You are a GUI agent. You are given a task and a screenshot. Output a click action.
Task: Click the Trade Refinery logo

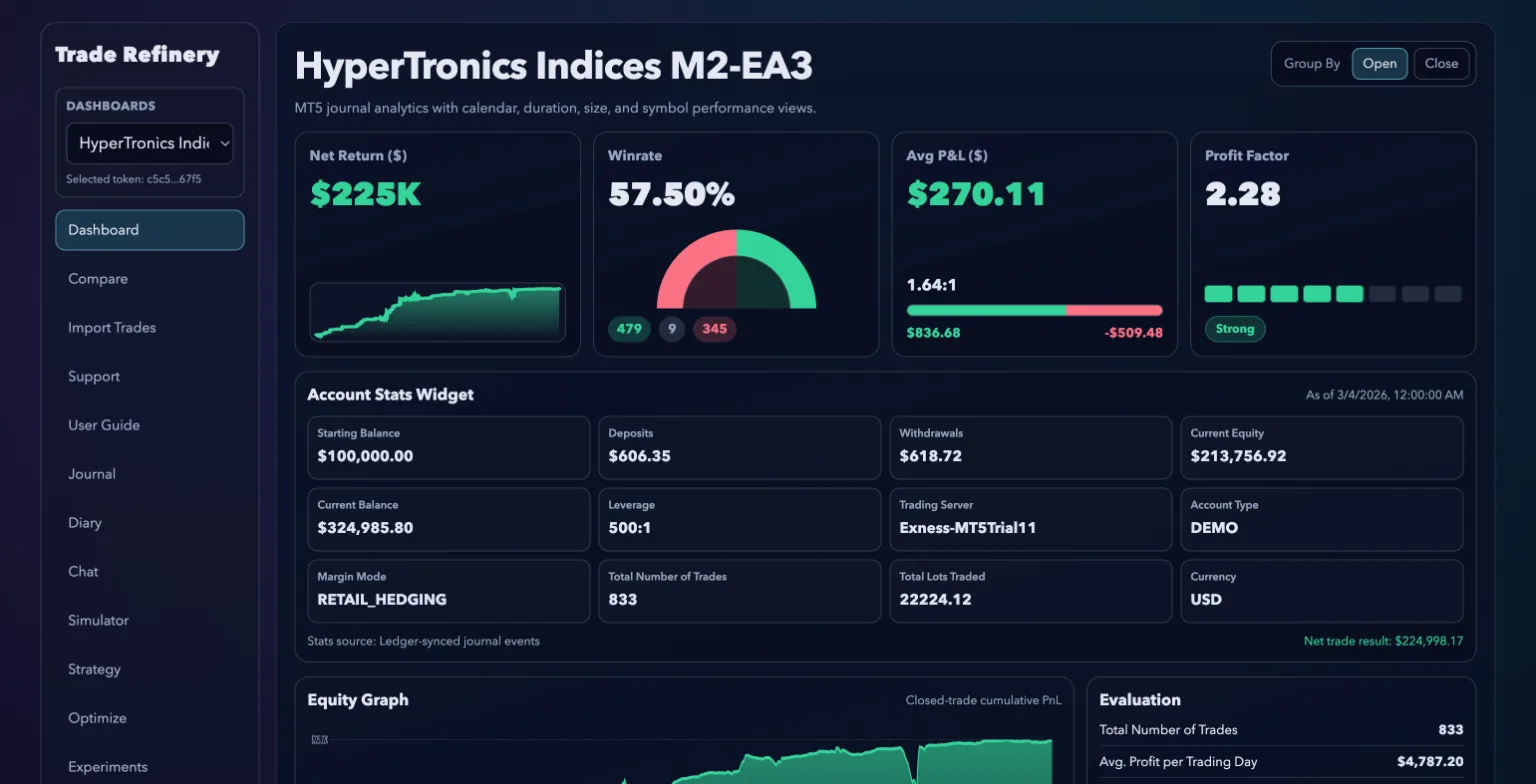[x=136, y=55]
